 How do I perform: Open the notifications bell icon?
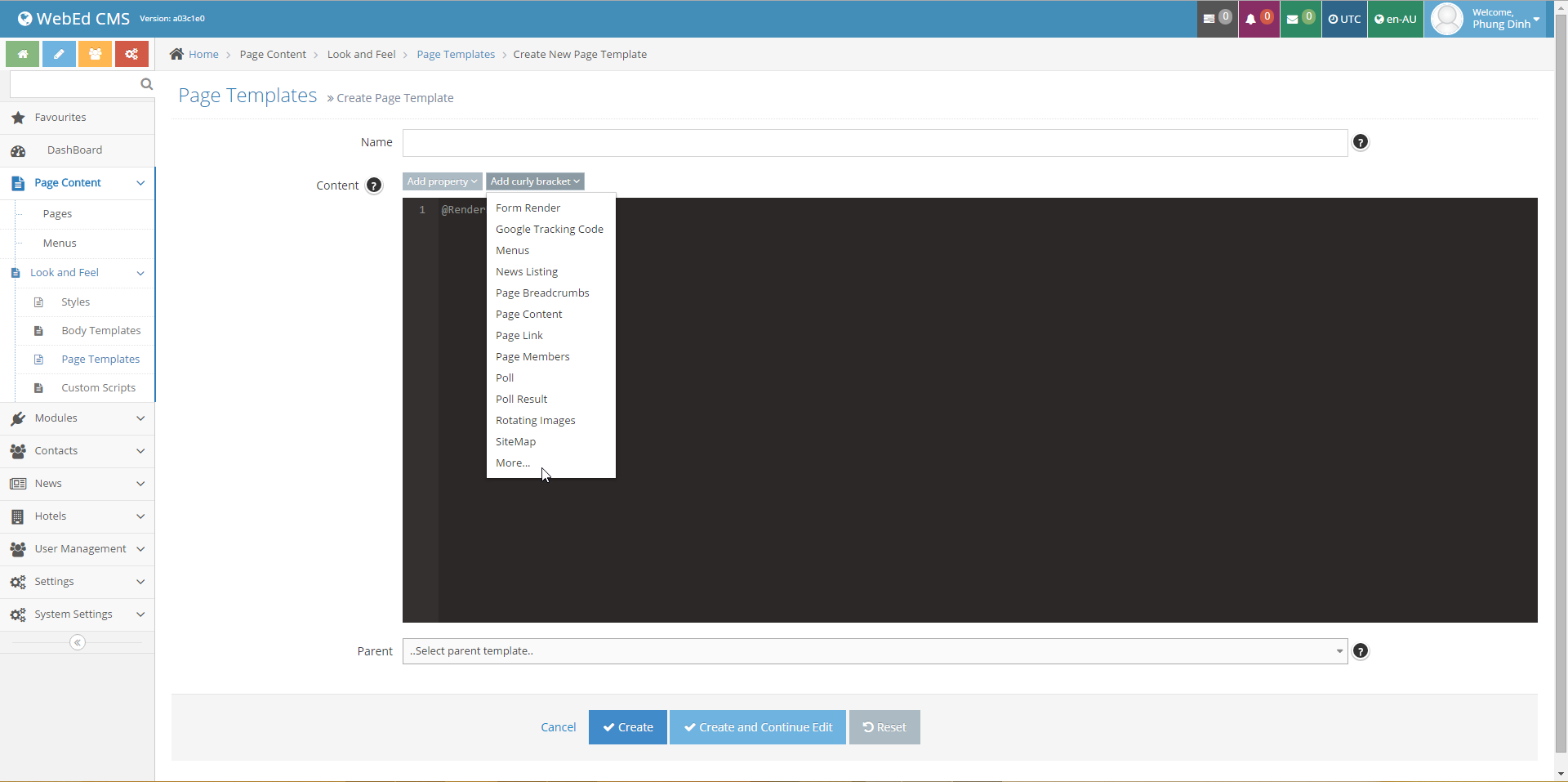click(1258, 19)
